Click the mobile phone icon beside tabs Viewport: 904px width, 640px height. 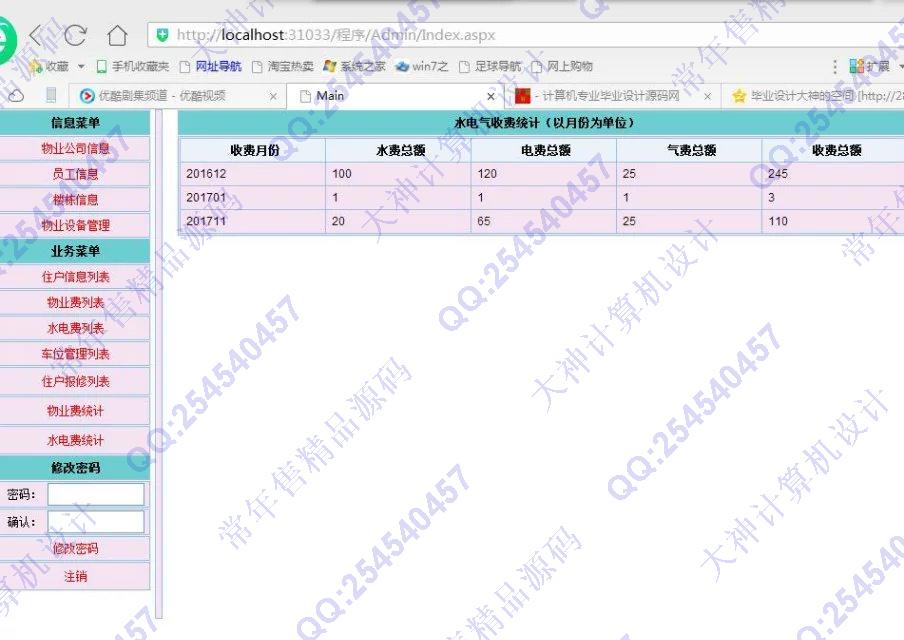(51, 95)
